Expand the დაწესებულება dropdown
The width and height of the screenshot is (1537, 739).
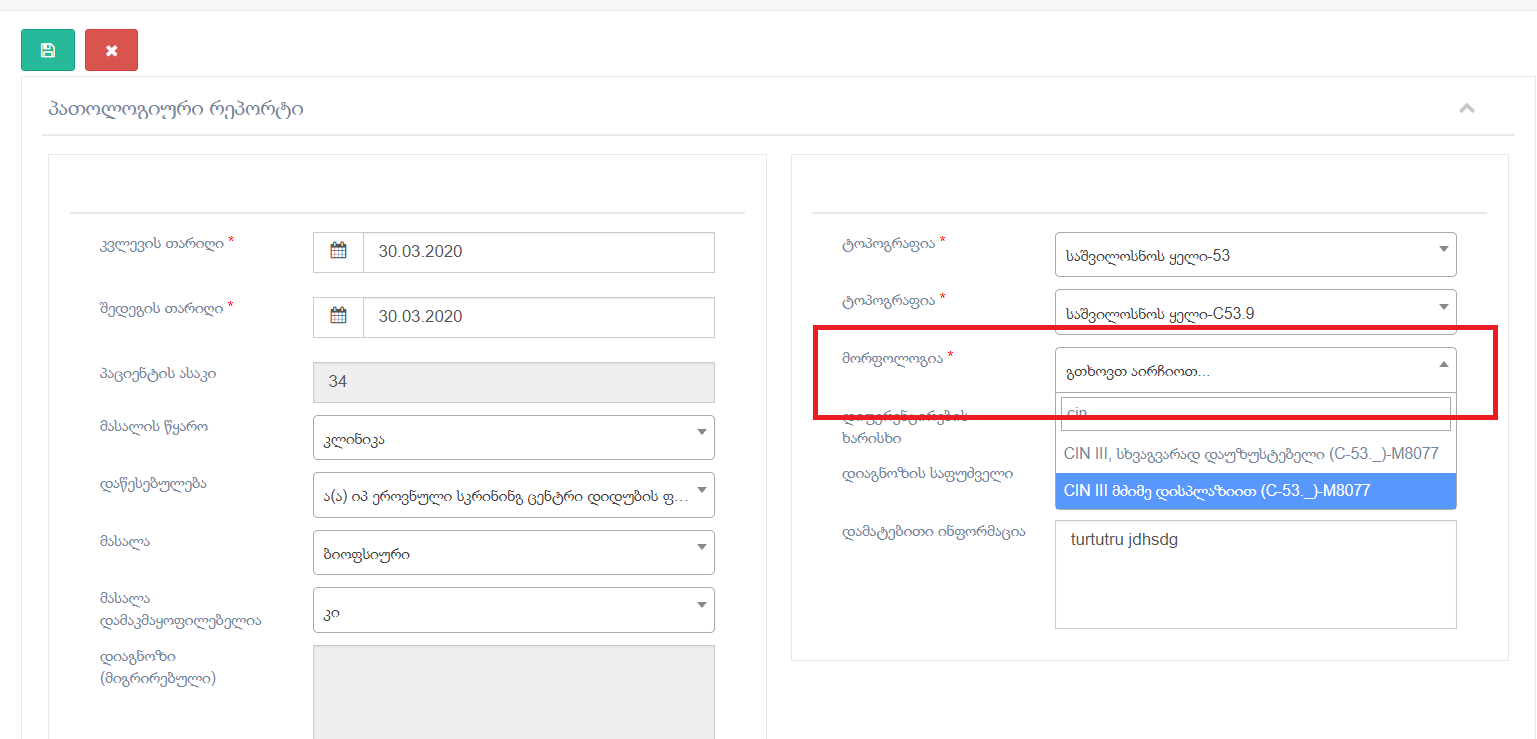pos(513,495)
